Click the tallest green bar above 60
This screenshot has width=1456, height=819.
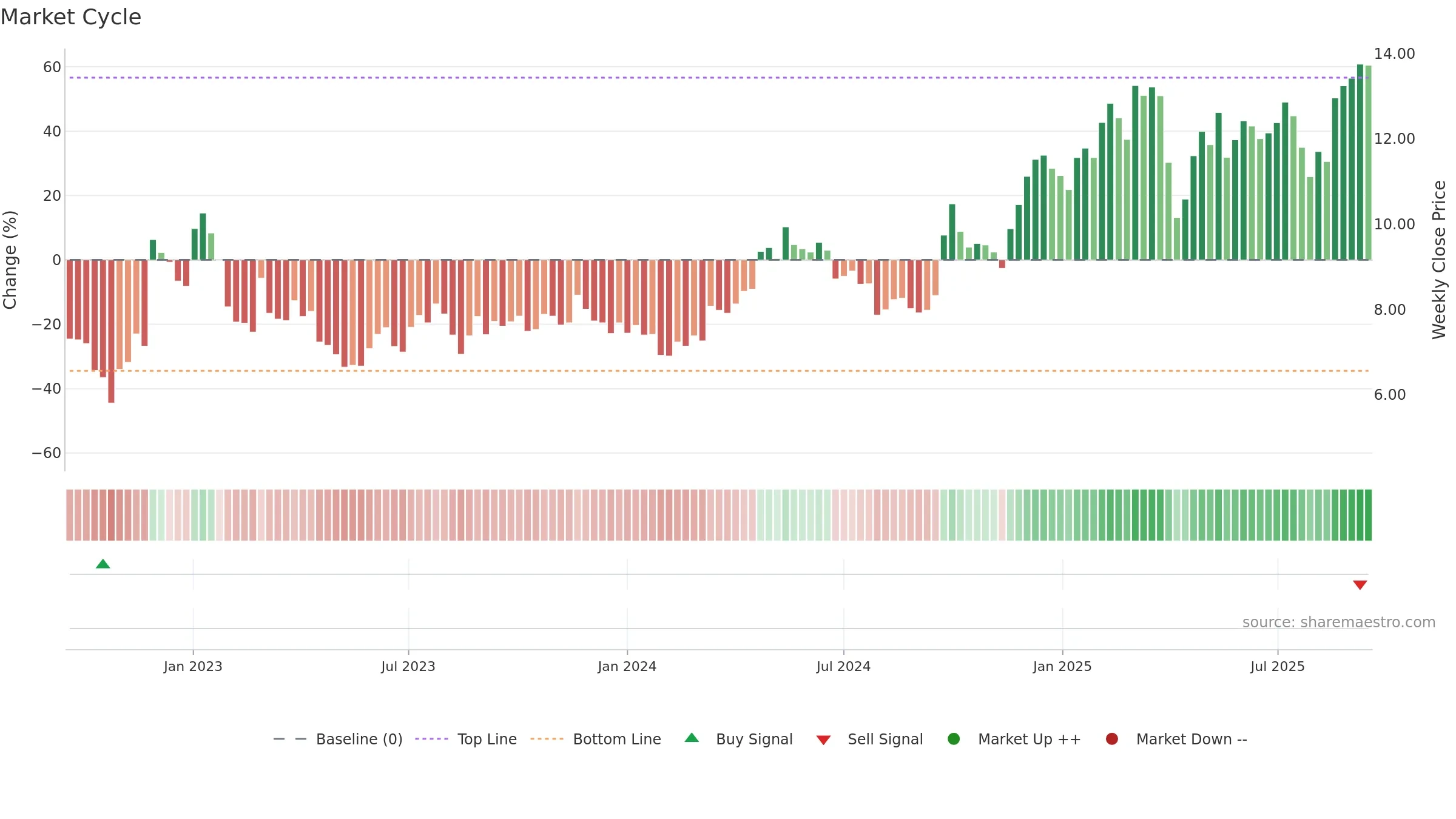click(x=1360, y=162)
